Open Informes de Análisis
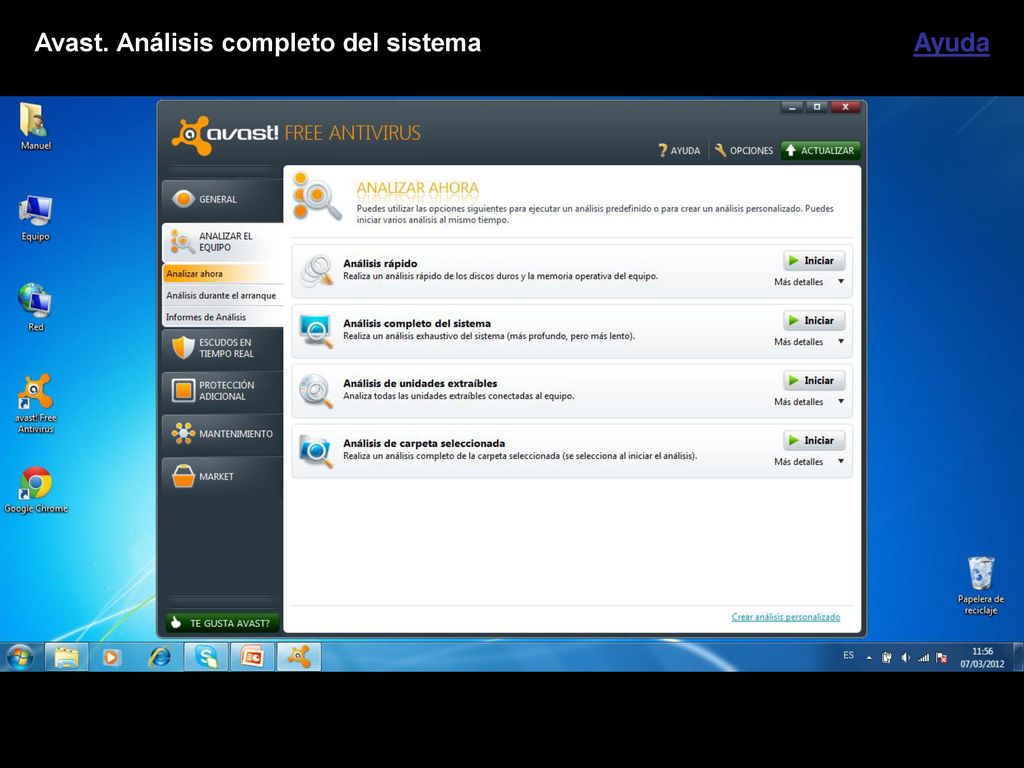The width and height of the screenshot is (1024, 768). click(223, 317)
